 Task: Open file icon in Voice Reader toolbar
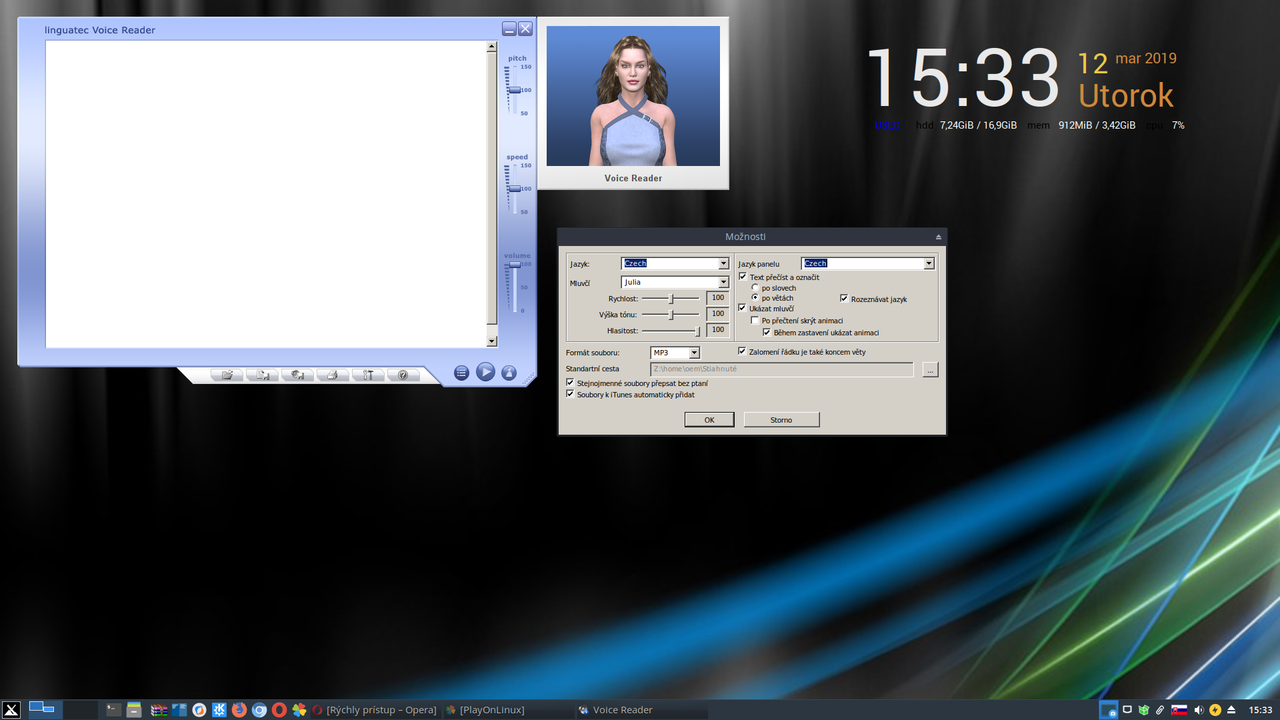[x=227, y=375]
